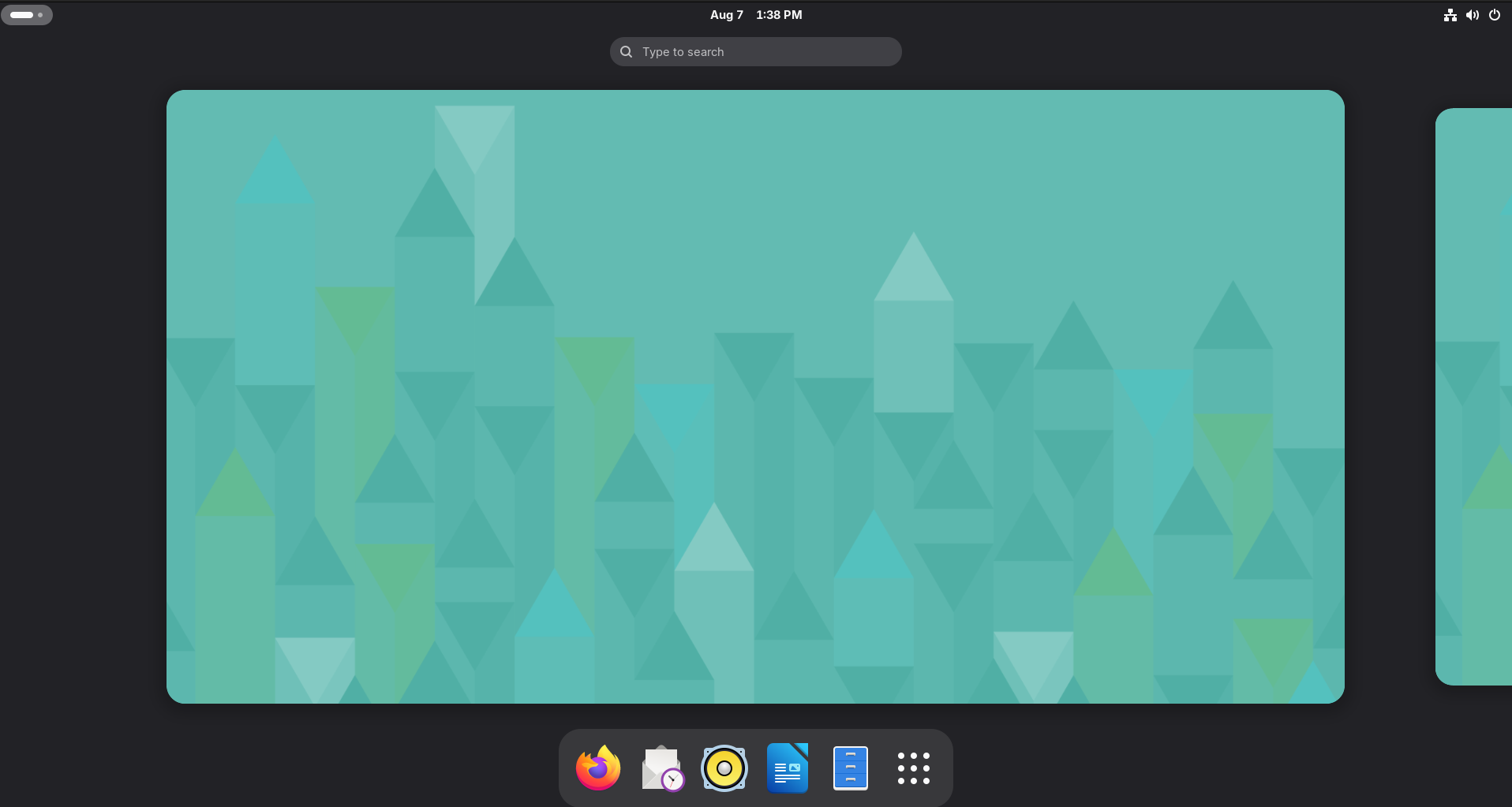Switch to the next workspace preview

[1473, 397]
